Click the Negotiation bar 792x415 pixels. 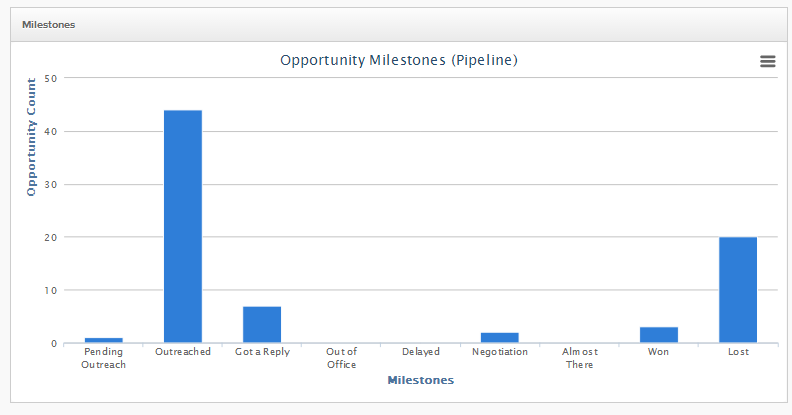click(x=500, y=338)
